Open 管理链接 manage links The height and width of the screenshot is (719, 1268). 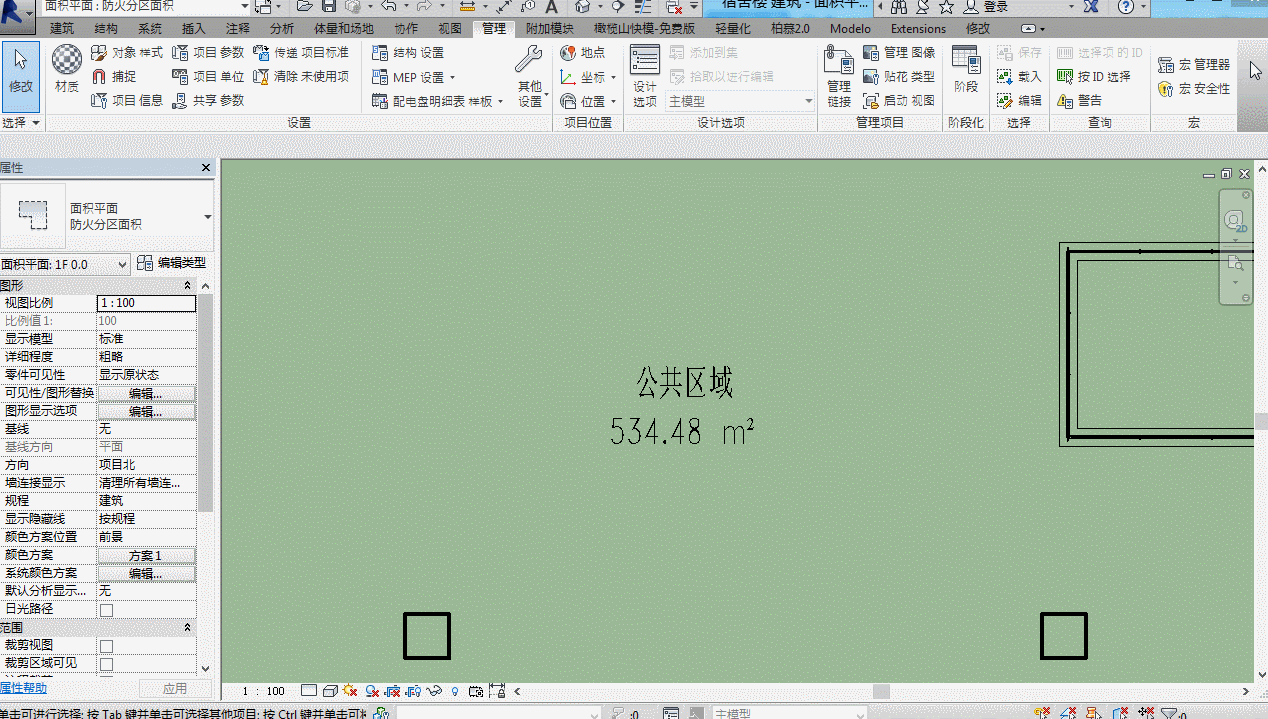(839, 76)
